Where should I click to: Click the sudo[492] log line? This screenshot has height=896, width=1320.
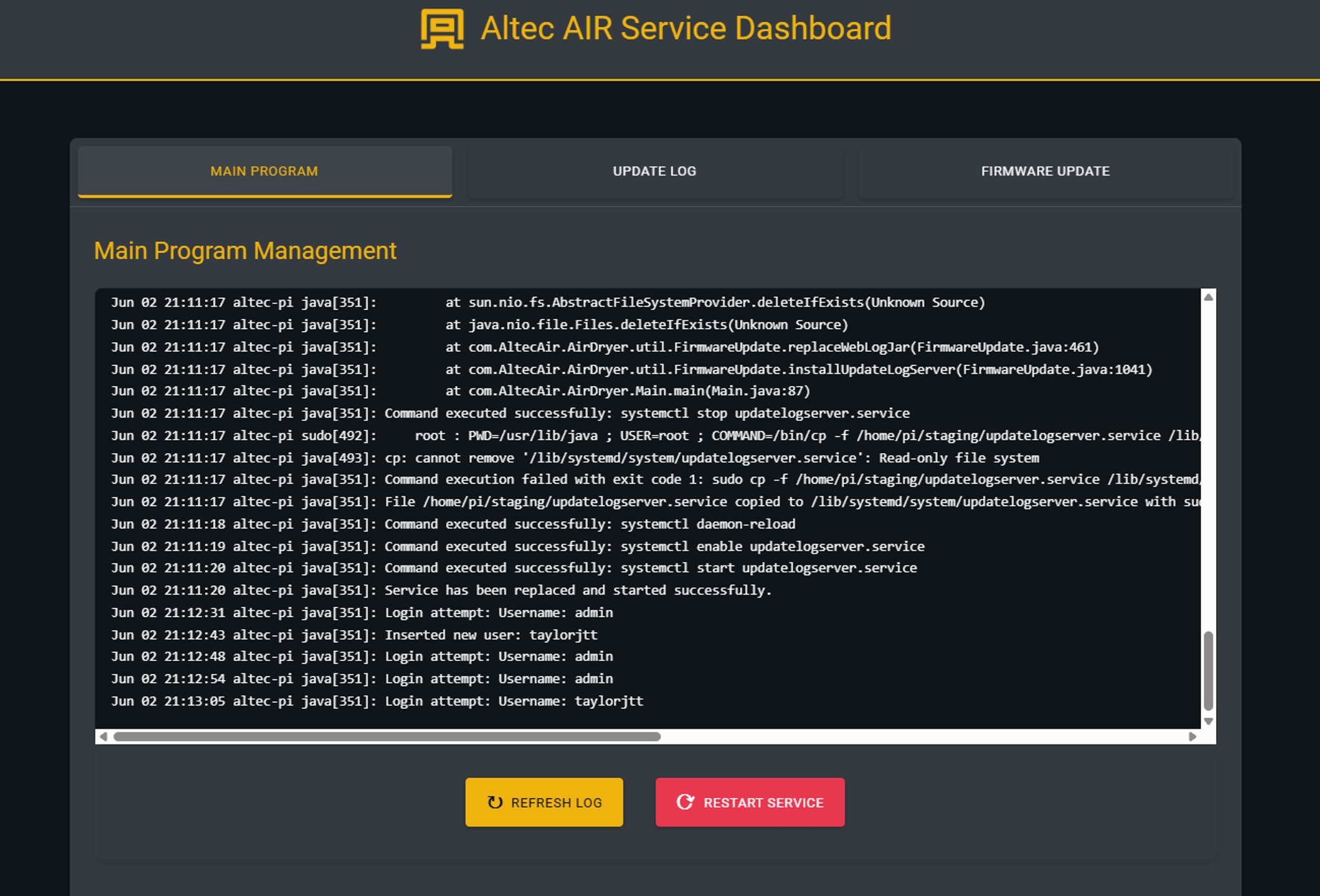(655, 436)
